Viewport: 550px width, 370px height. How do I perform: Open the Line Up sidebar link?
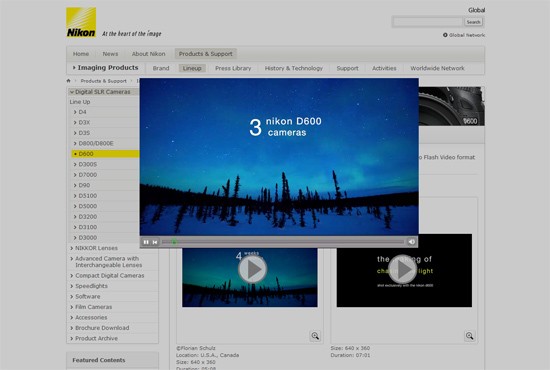[80, 102]
